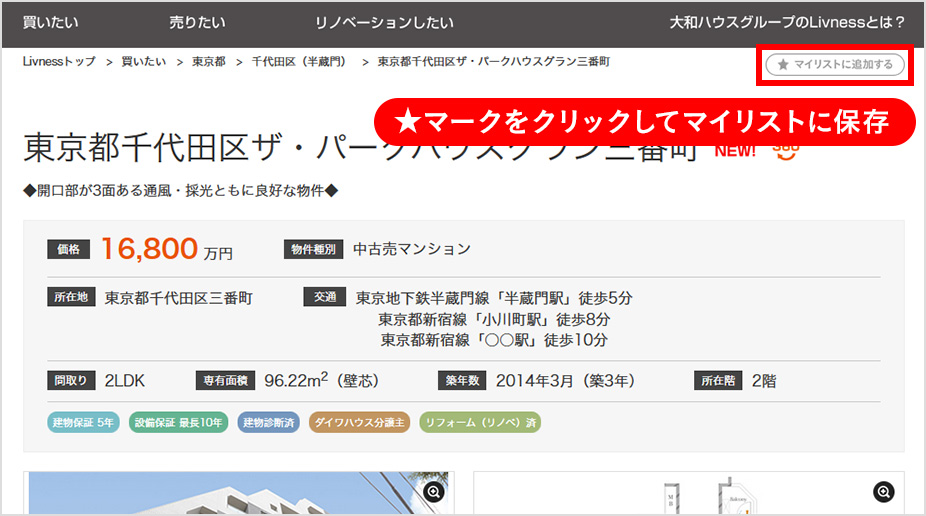
Task: Click the 小川町駅 徒歩8分 access line
Action: click(x=494, y=319)
